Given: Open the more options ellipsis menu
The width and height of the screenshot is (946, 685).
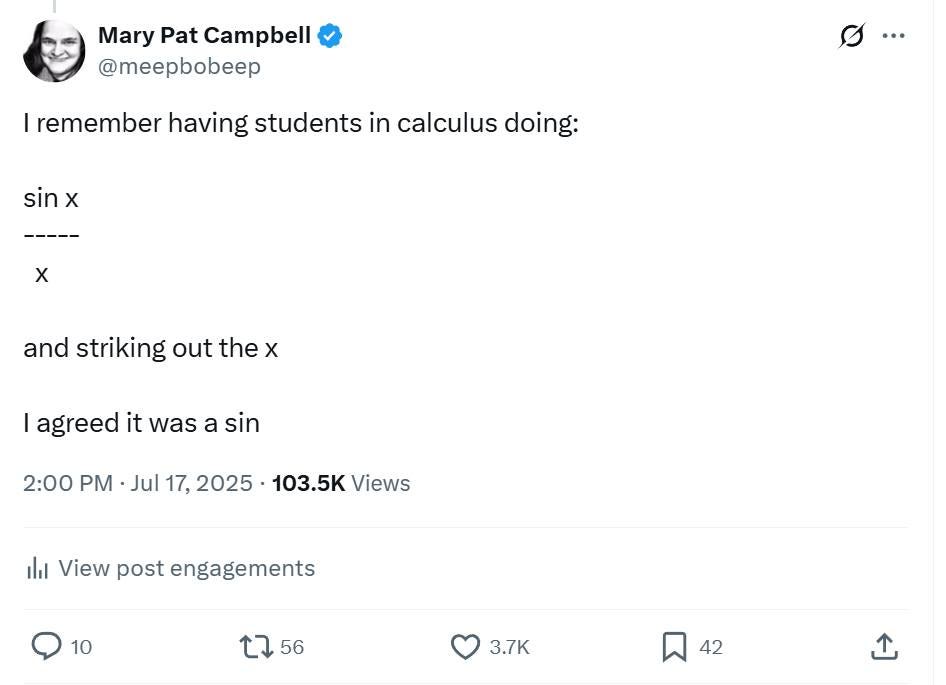Looking at the screenshot, I should click(894, 35).
